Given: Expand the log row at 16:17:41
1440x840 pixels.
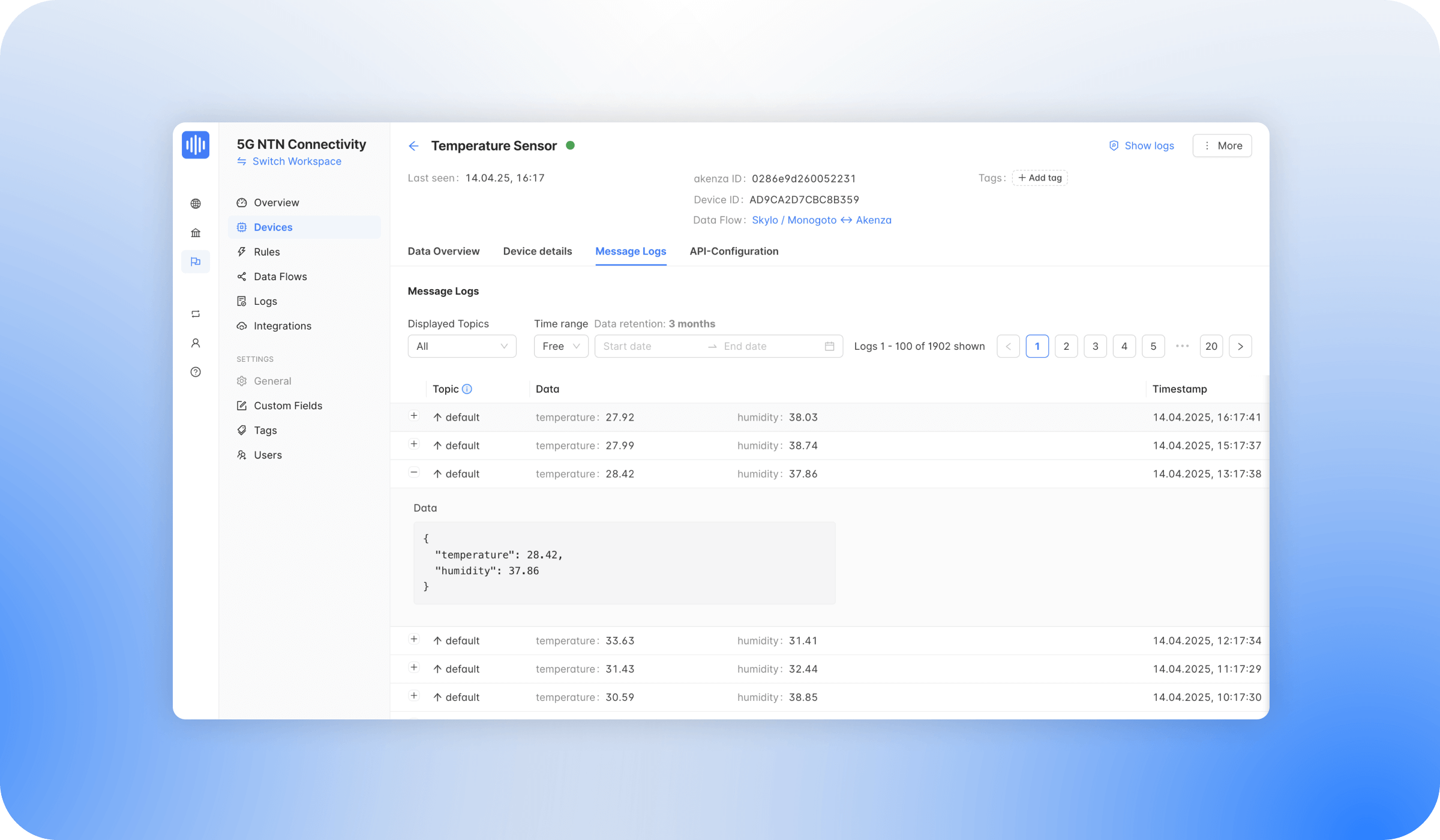Looking at the screenshot, I should (x=414, y=416).
